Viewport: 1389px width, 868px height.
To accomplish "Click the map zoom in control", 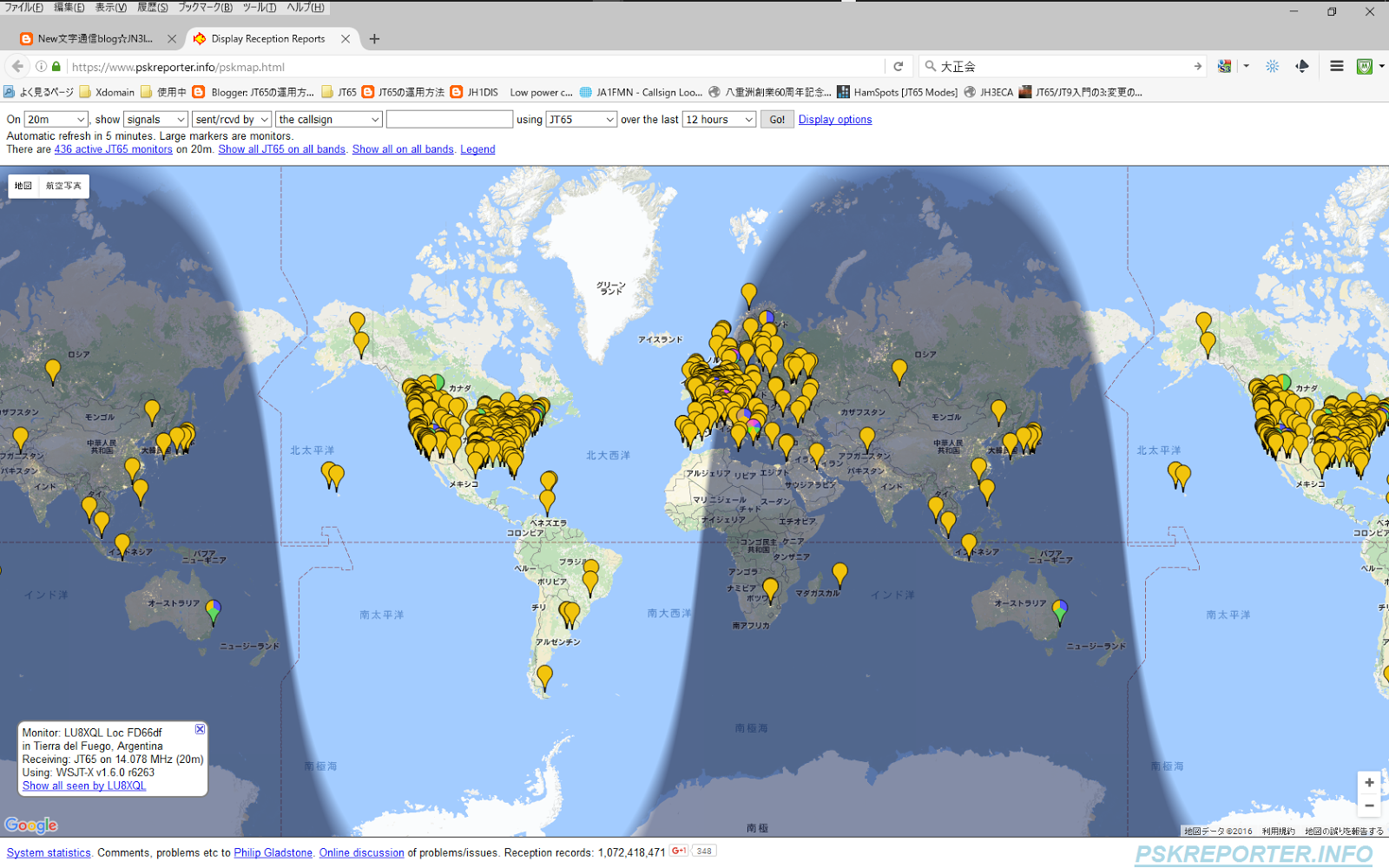I will click(x=1369, y=781).
